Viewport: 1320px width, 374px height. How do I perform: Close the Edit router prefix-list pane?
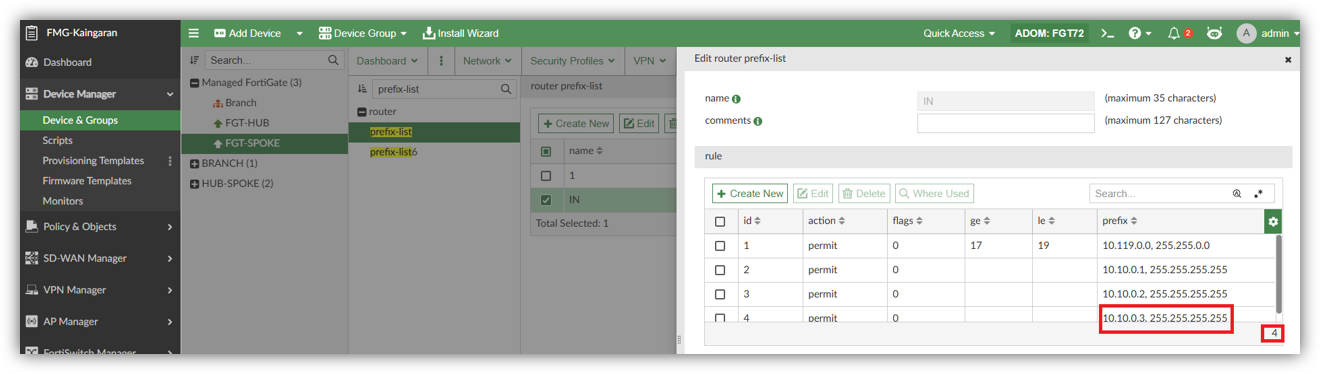[x=1288, y=60]
